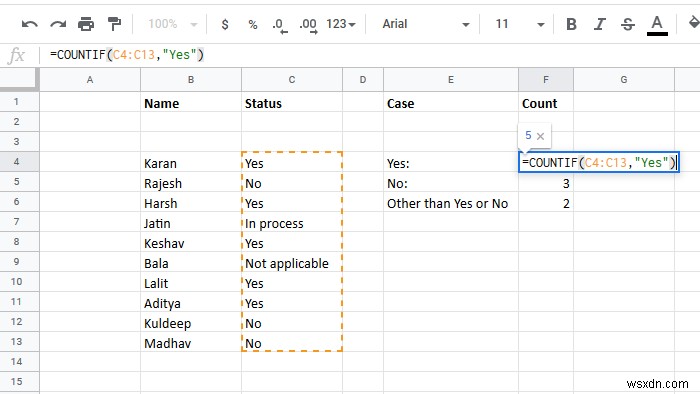Viewport: 700px width, 394px height.
Task: Select row 9 header
Action: point(17,261)
